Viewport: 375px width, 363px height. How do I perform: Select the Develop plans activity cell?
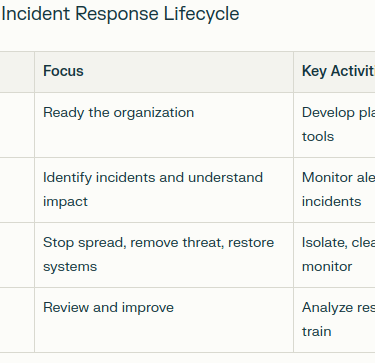pyautogui.click(x=334, y=125)
